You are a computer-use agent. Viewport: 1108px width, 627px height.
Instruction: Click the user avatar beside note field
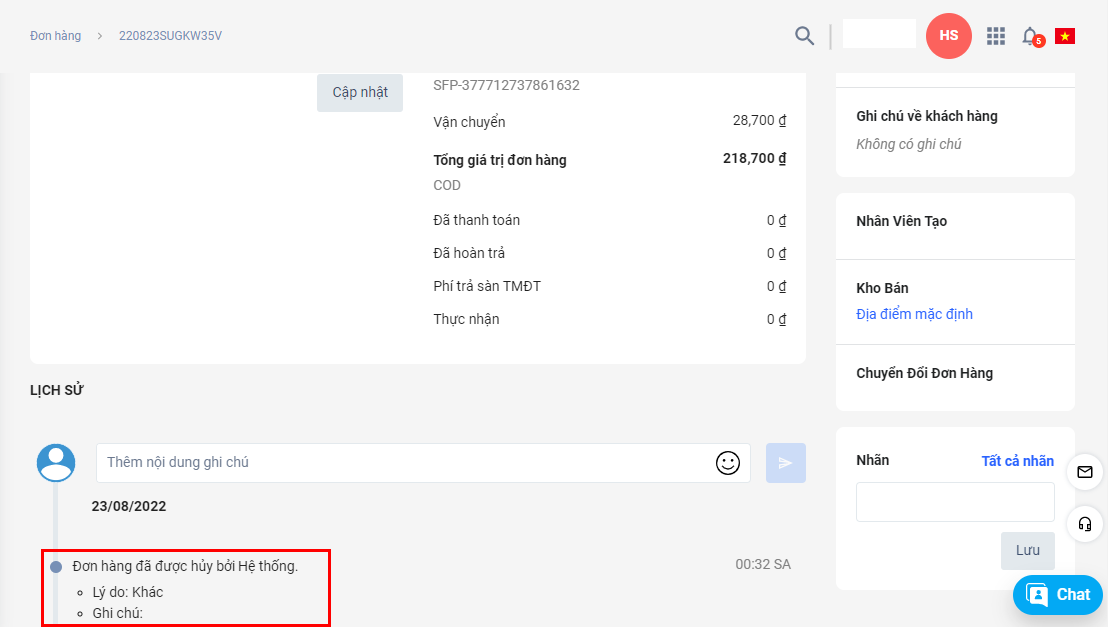tap(56, 463)
